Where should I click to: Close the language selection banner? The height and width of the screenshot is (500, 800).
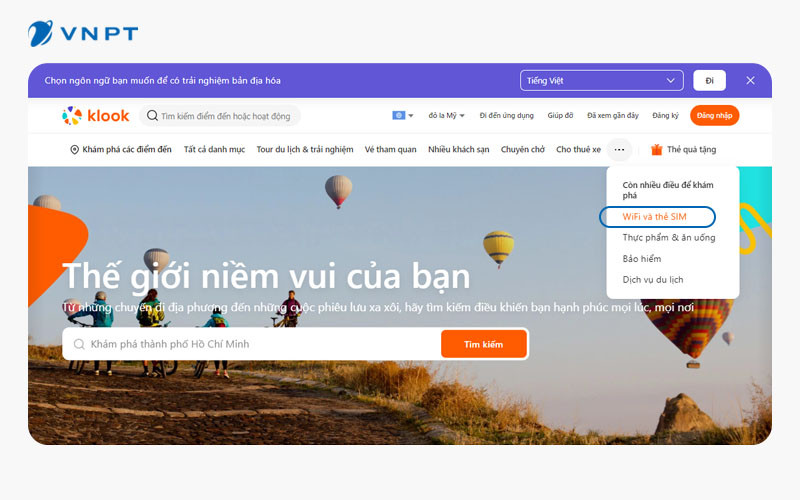[x=750, y=80]
